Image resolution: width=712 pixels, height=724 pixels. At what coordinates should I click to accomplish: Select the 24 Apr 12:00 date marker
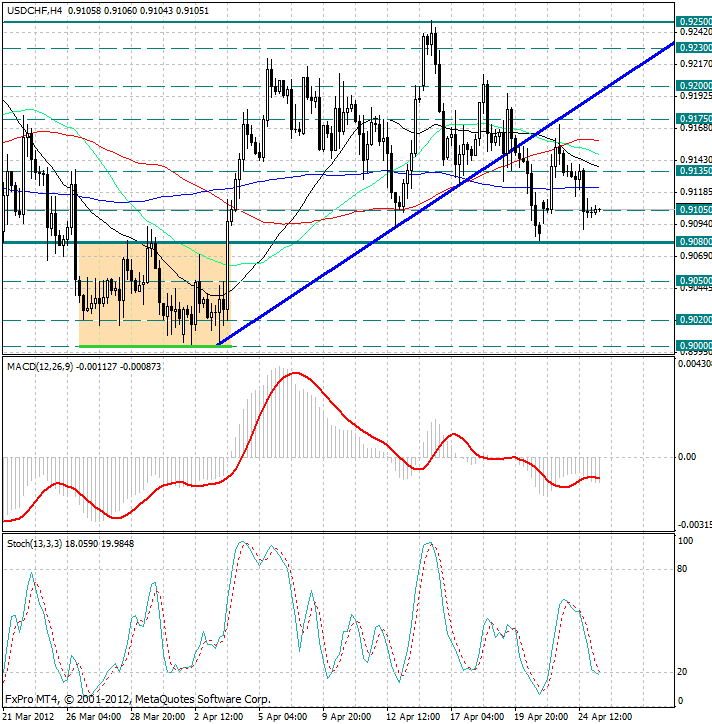pos(606,716)
